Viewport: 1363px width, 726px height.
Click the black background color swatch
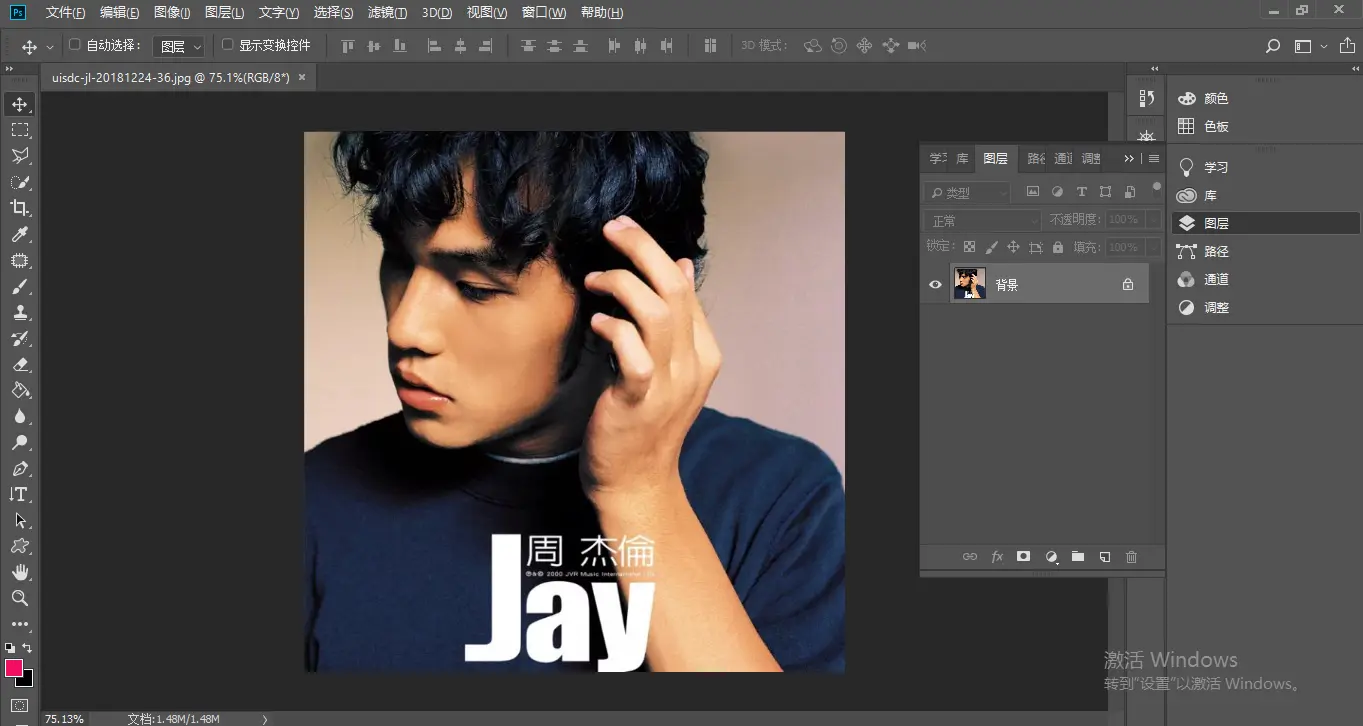coord(27,681)
